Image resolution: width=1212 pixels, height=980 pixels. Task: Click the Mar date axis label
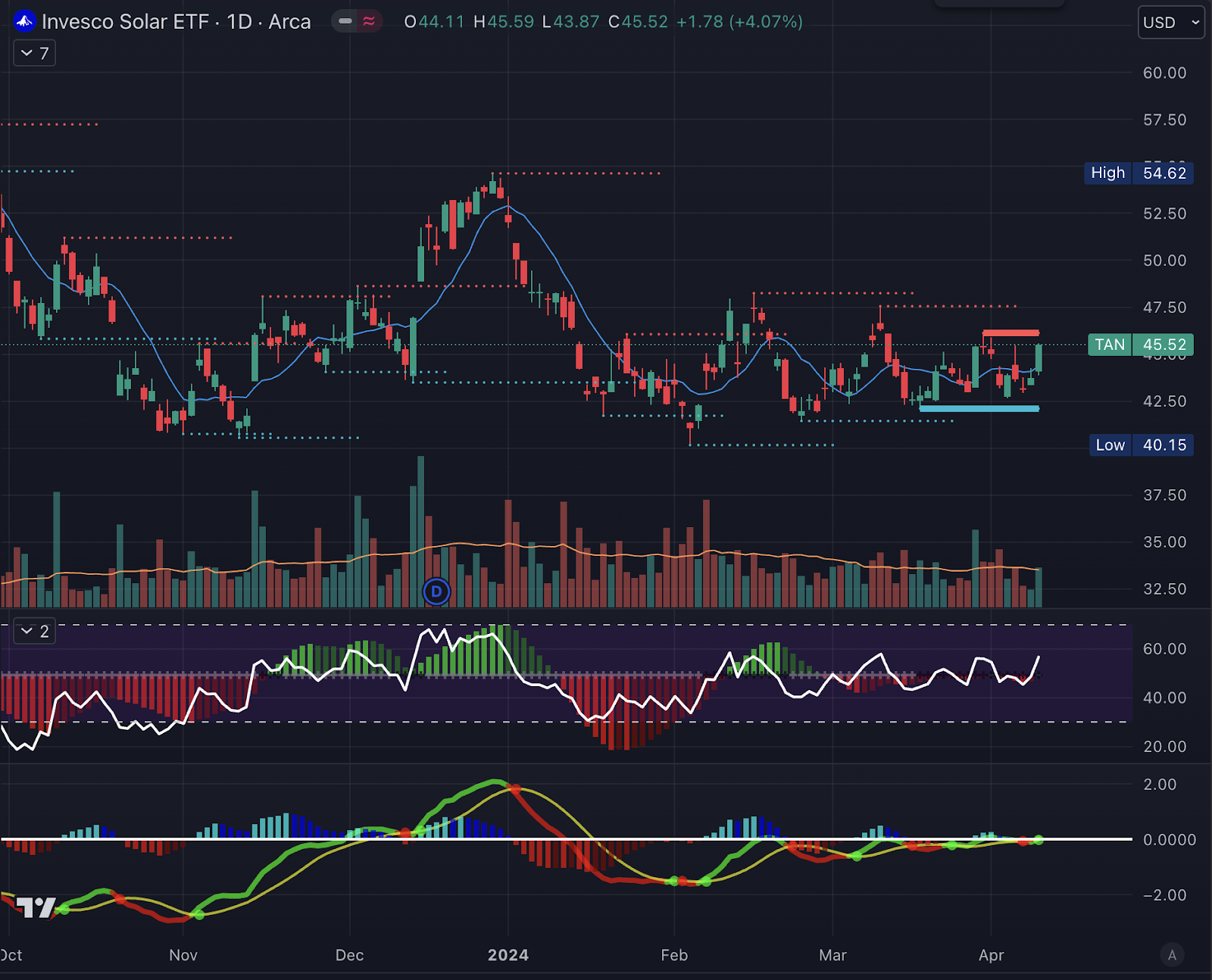832,955
